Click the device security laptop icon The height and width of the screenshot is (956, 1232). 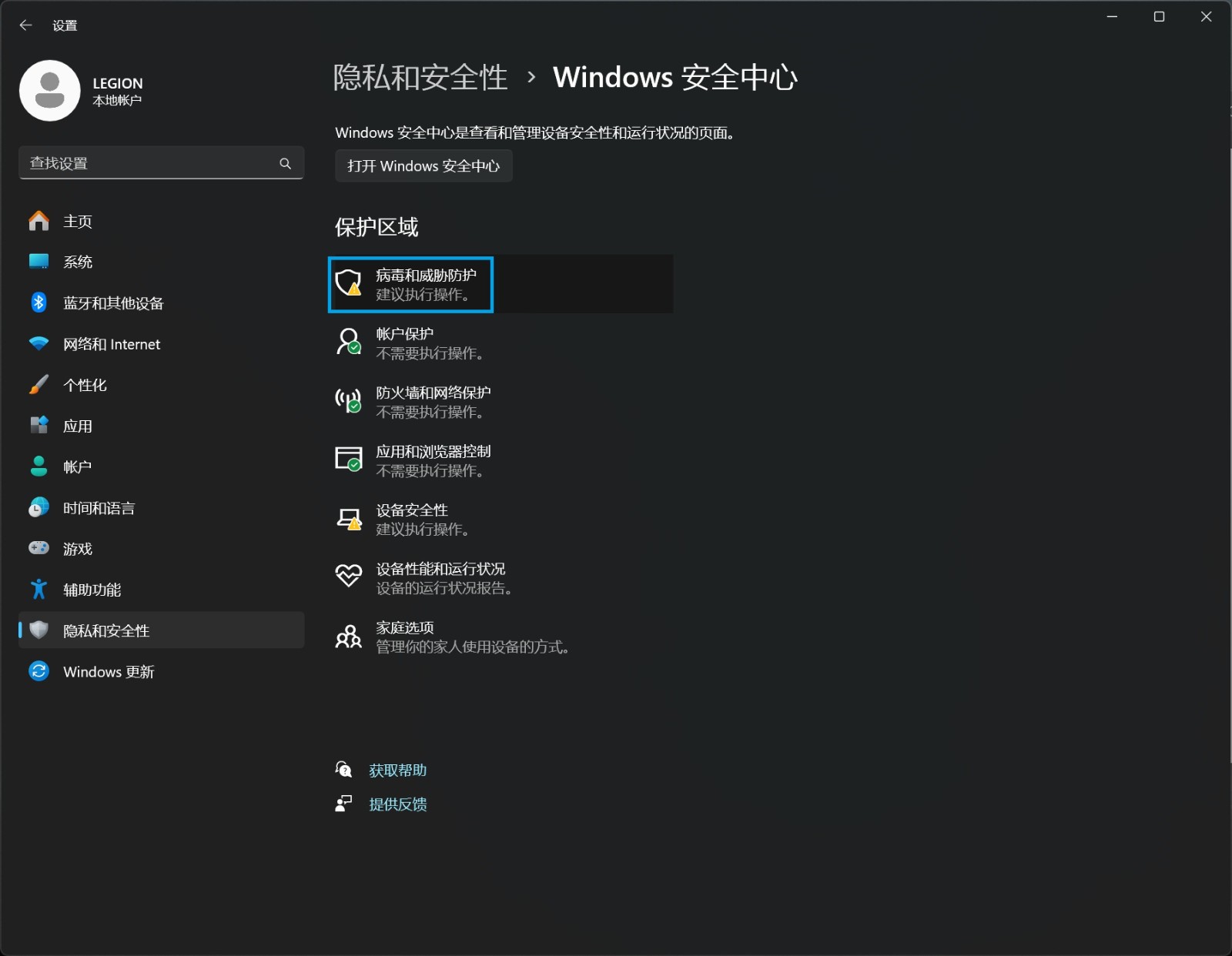tap(349, 519)
